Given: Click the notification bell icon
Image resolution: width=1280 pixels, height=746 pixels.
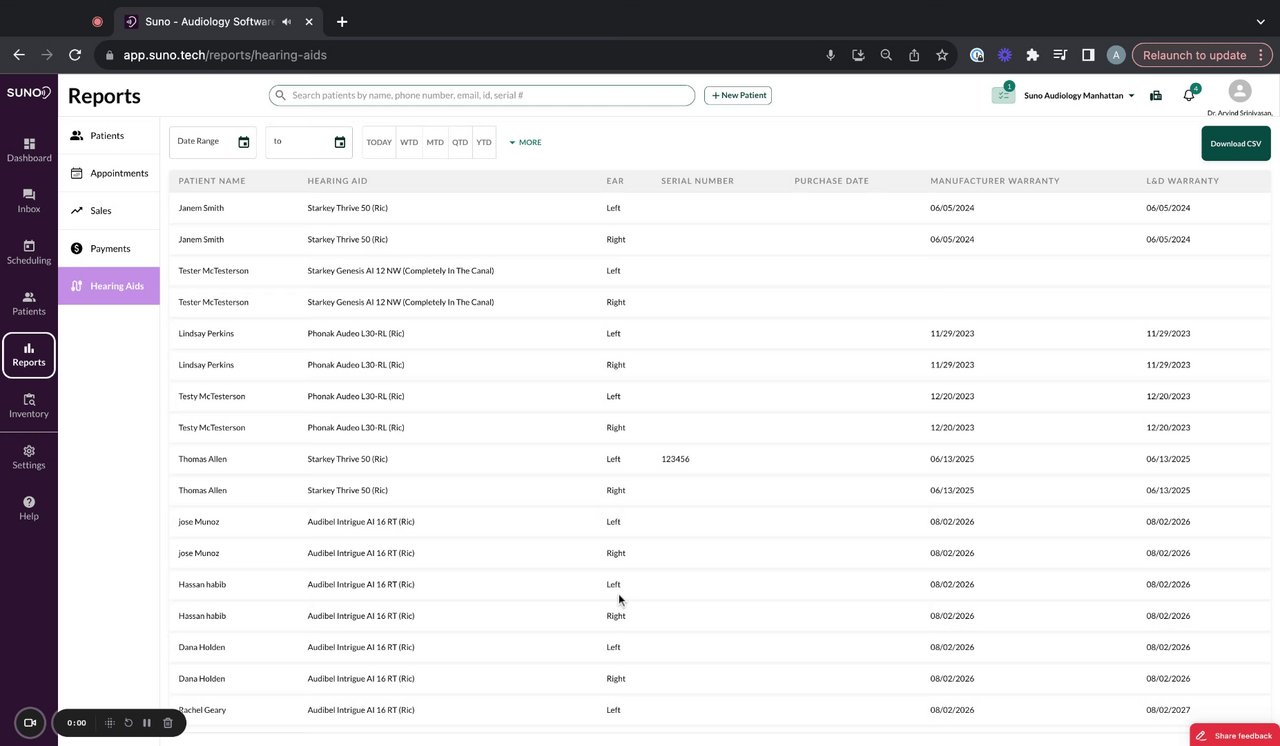Looking at the screenshot, I should [x=1189, y=96].
